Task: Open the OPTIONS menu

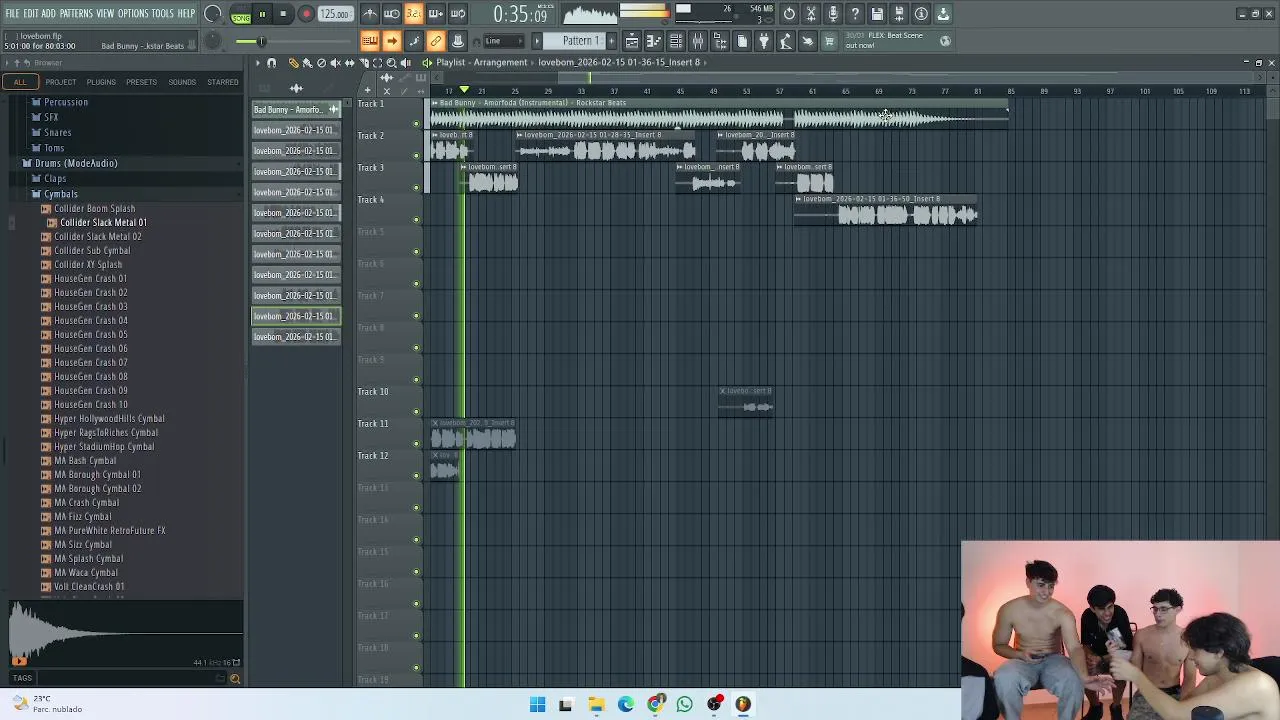Action: (133, 13)
